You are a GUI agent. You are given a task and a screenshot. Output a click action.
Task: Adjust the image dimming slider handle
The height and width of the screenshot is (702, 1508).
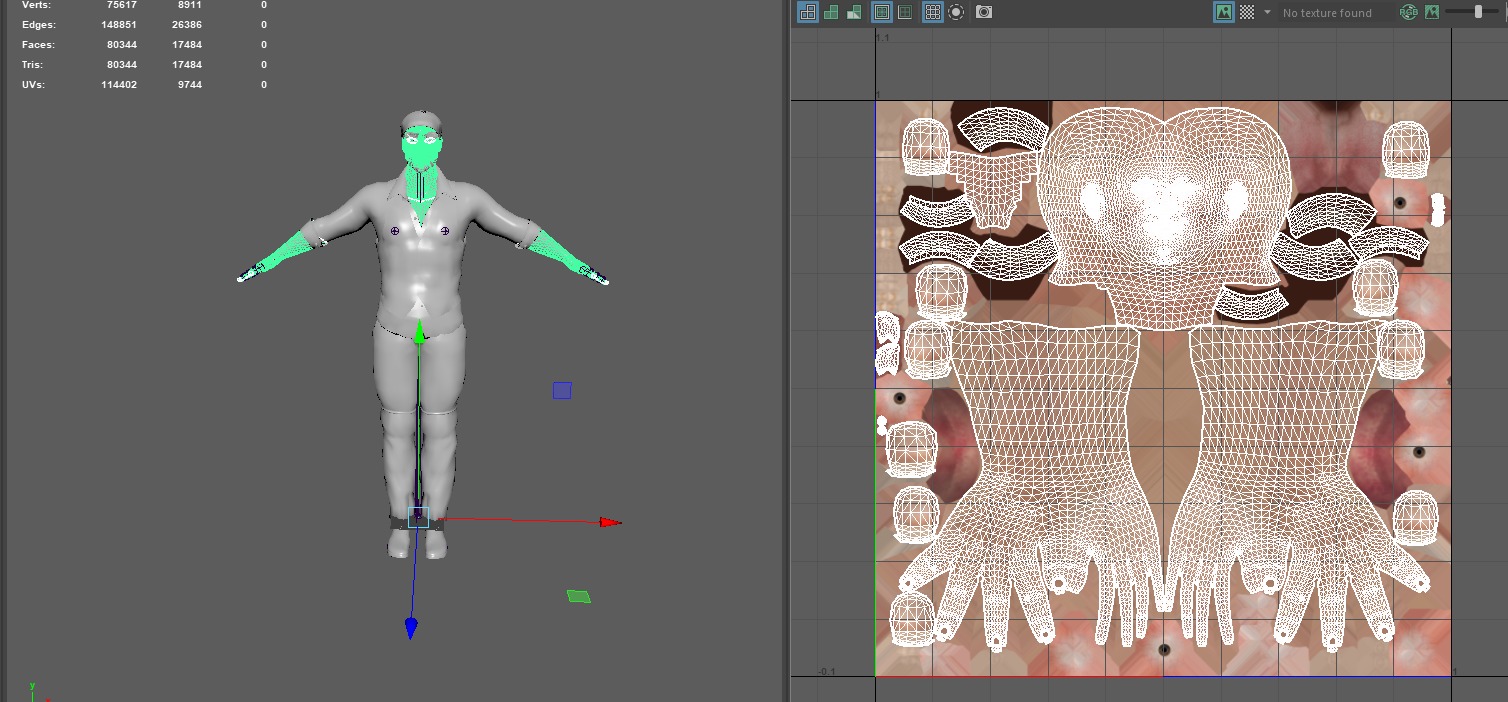1478,12
